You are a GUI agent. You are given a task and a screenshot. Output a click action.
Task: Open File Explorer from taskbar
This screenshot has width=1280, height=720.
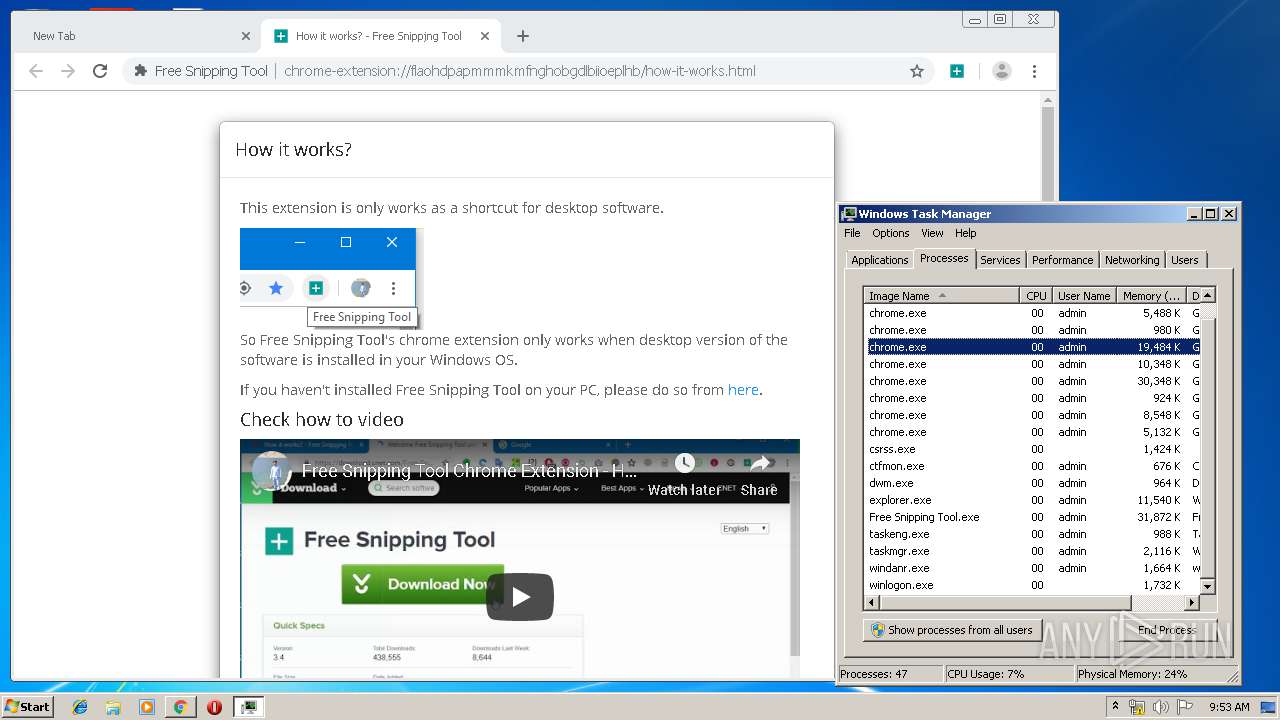(113, 707)
